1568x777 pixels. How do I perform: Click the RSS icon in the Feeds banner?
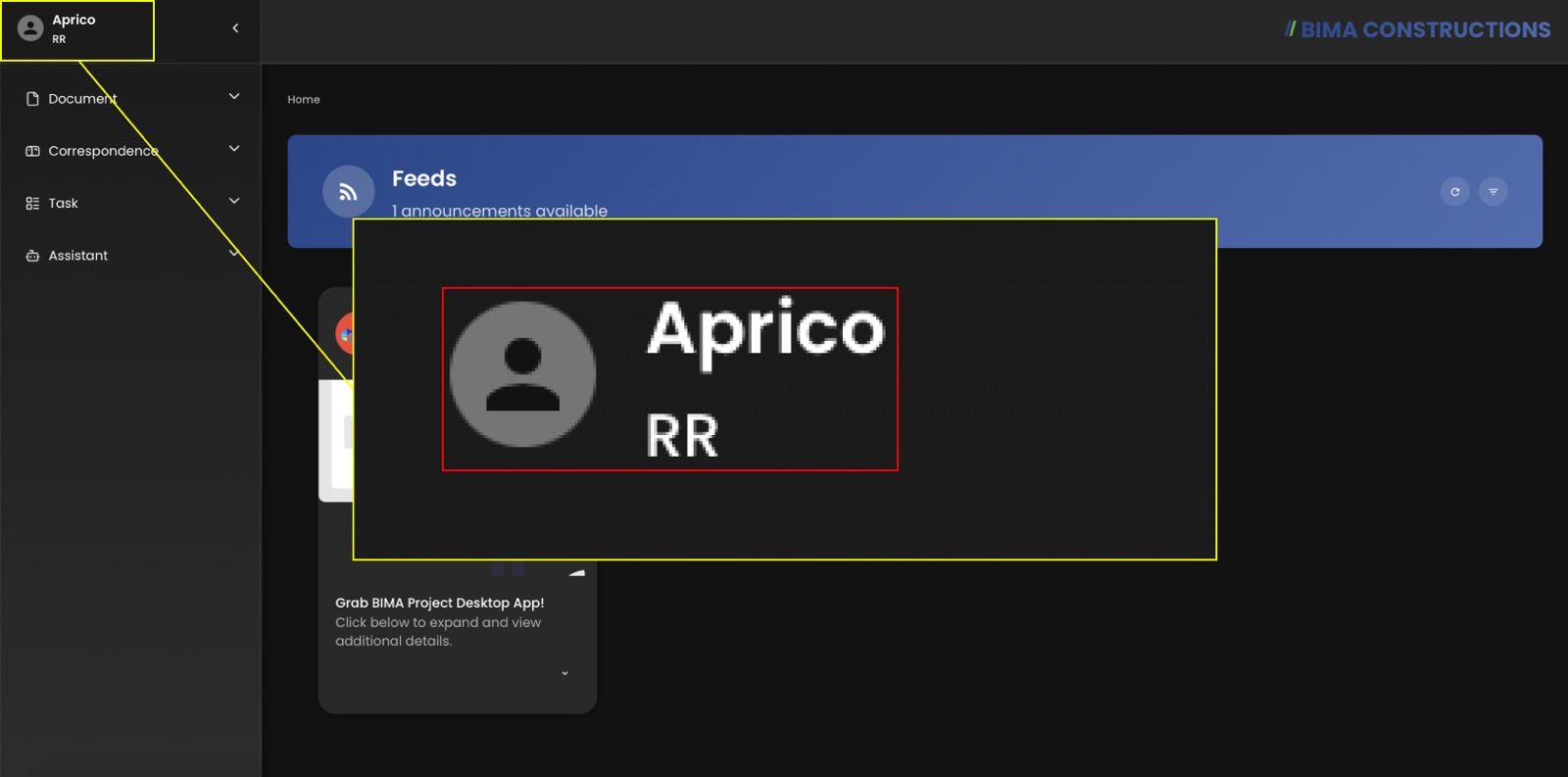point(348,192)
